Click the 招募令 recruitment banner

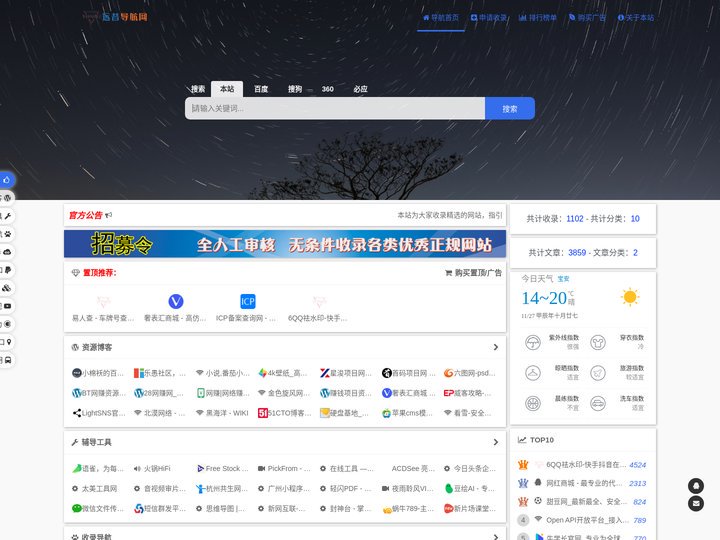pyautogui.click(x=285, y=244)
